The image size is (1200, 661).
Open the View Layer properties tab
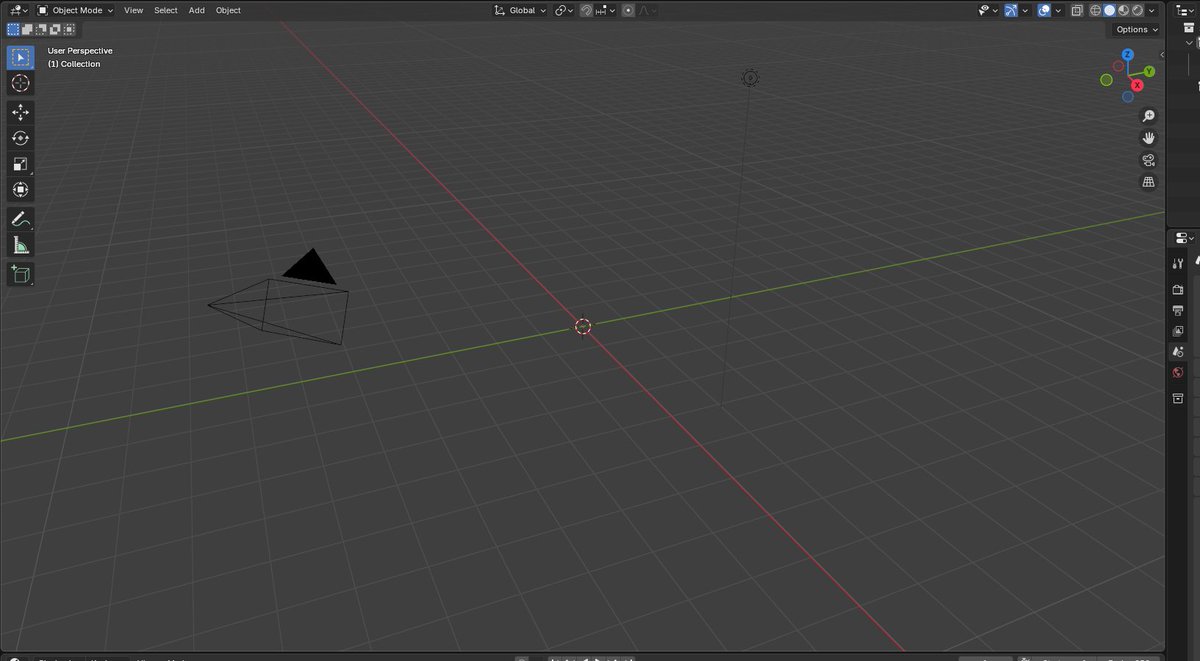point(1178,331)
